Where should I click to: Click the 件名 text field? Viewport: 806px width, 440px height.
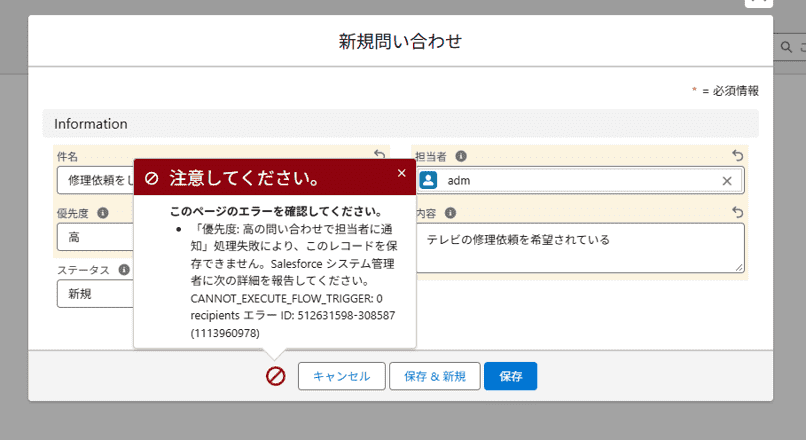click(x=96, y=180)
